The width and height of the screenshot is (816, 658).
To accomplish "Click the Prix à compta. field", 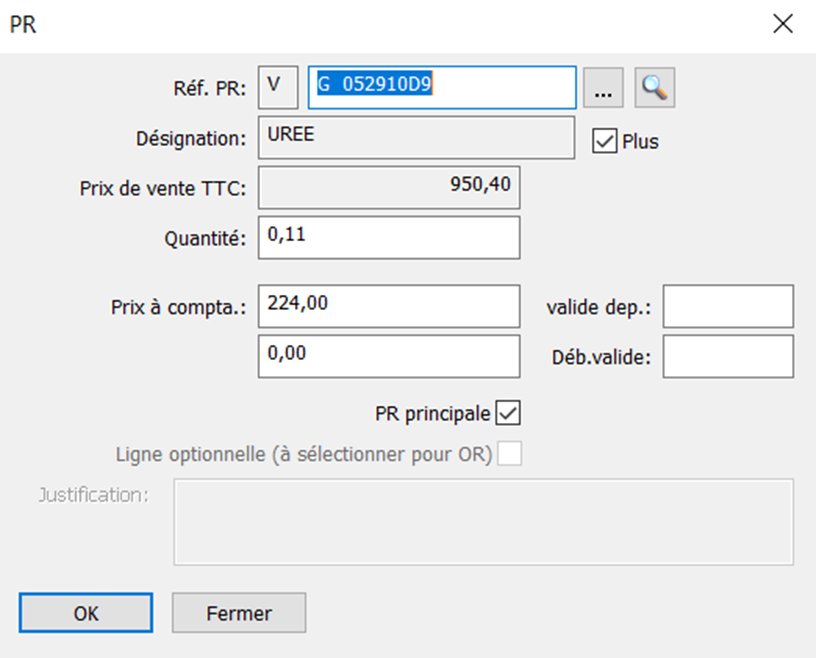I will (x=389, y=306).
